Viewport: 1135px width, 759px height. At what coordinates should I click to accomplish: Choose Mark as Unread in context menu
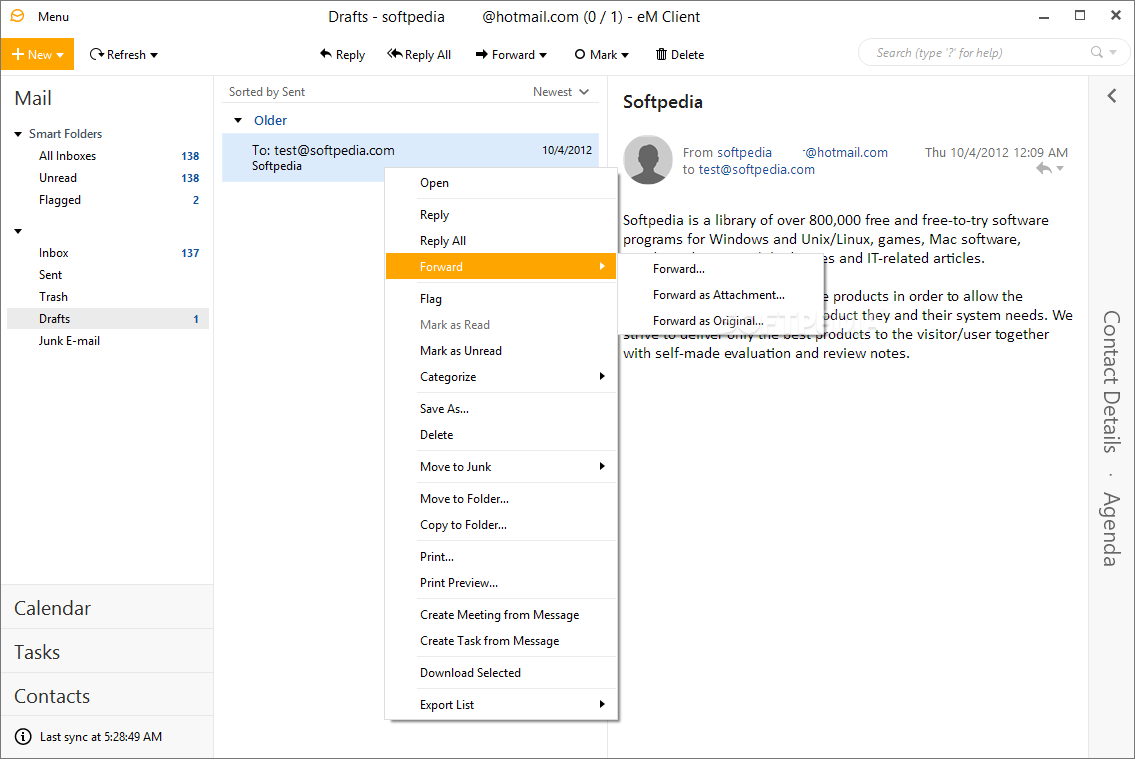click(501, 351)
